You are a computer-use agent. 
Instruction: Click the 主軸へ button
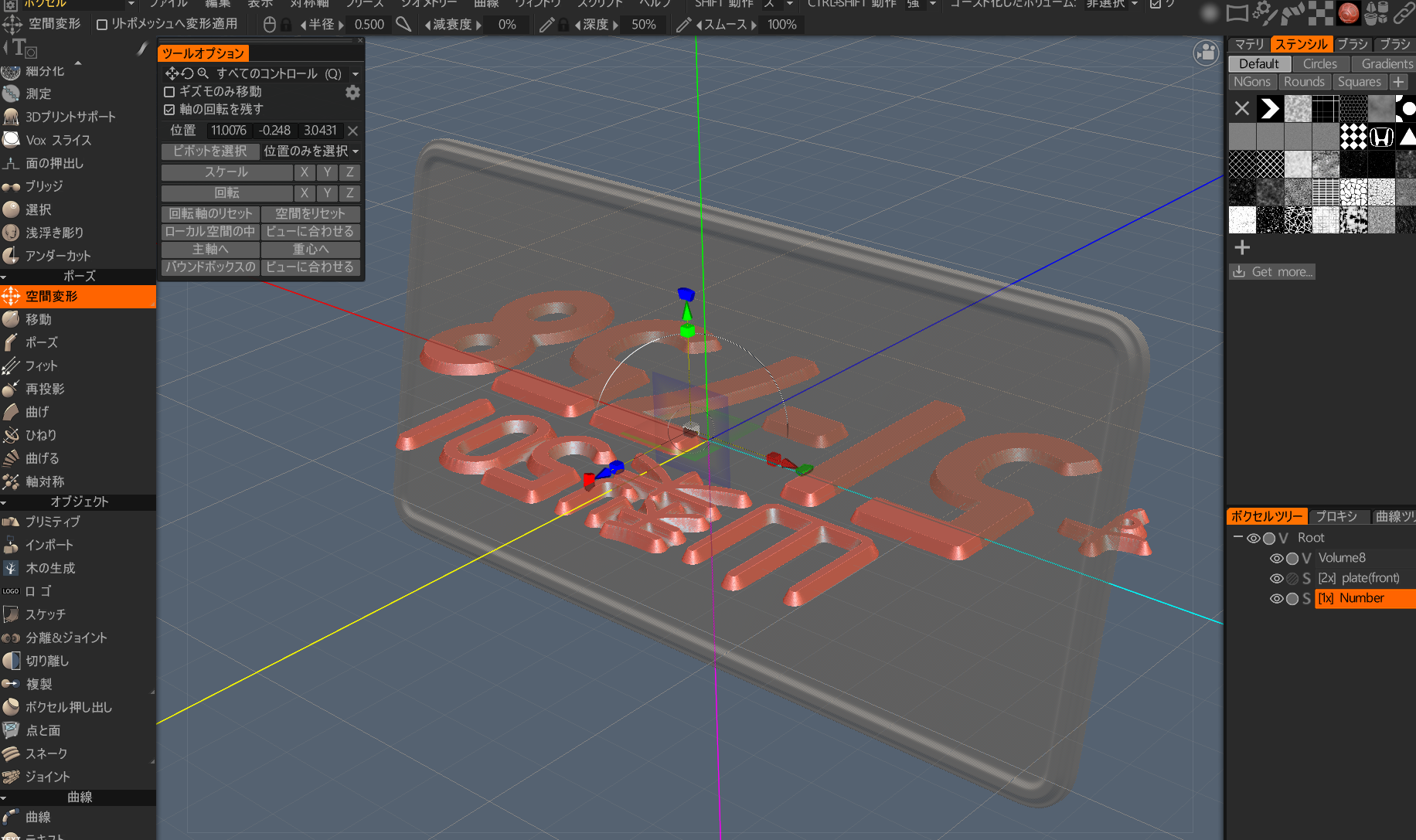tap(210, 250)
